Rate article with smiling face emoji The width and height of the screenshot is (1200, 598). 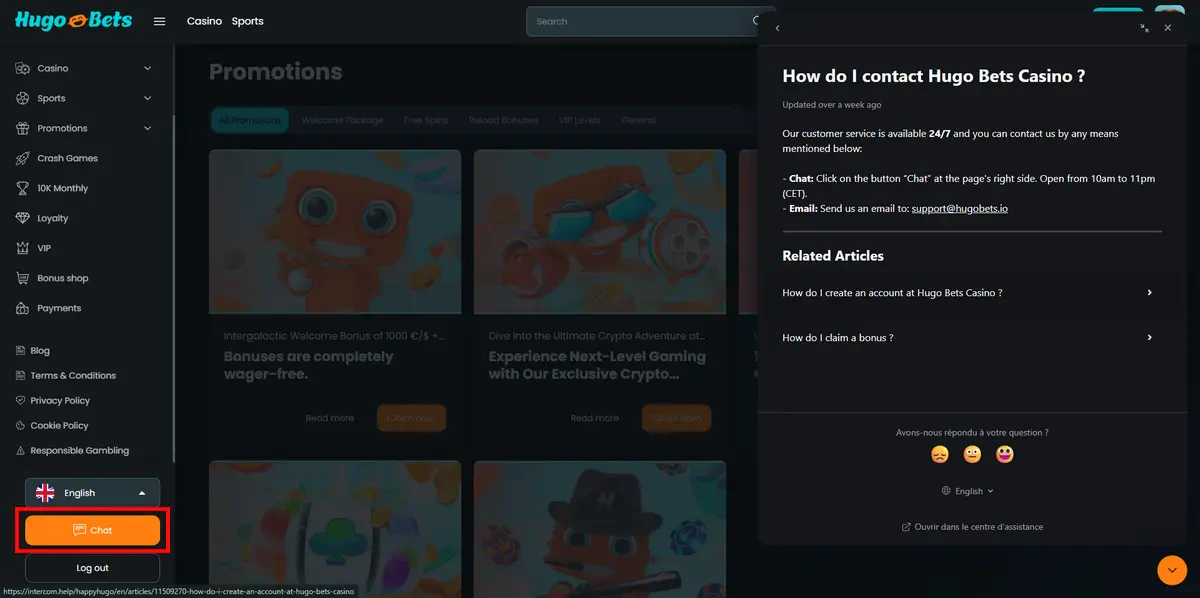point(1005,455)
